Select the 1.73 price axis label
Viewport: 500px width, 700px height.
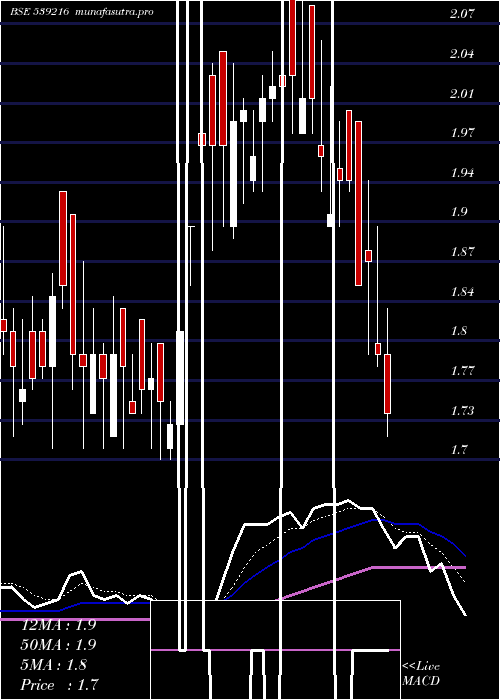(462, 410)
